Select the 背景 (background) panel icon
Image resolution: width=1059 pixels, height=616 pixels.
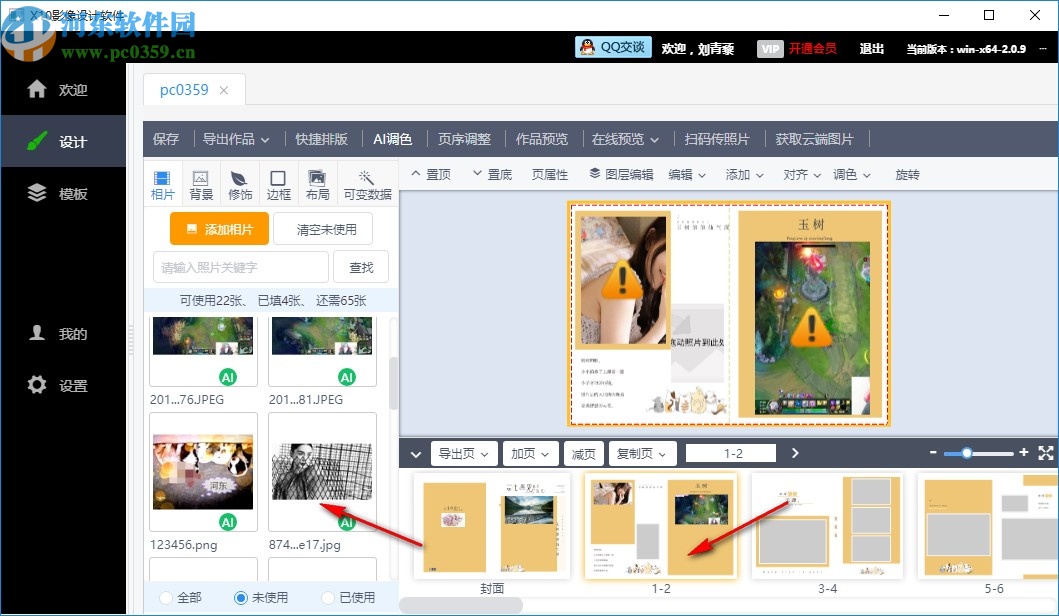[x=201, y=184]
